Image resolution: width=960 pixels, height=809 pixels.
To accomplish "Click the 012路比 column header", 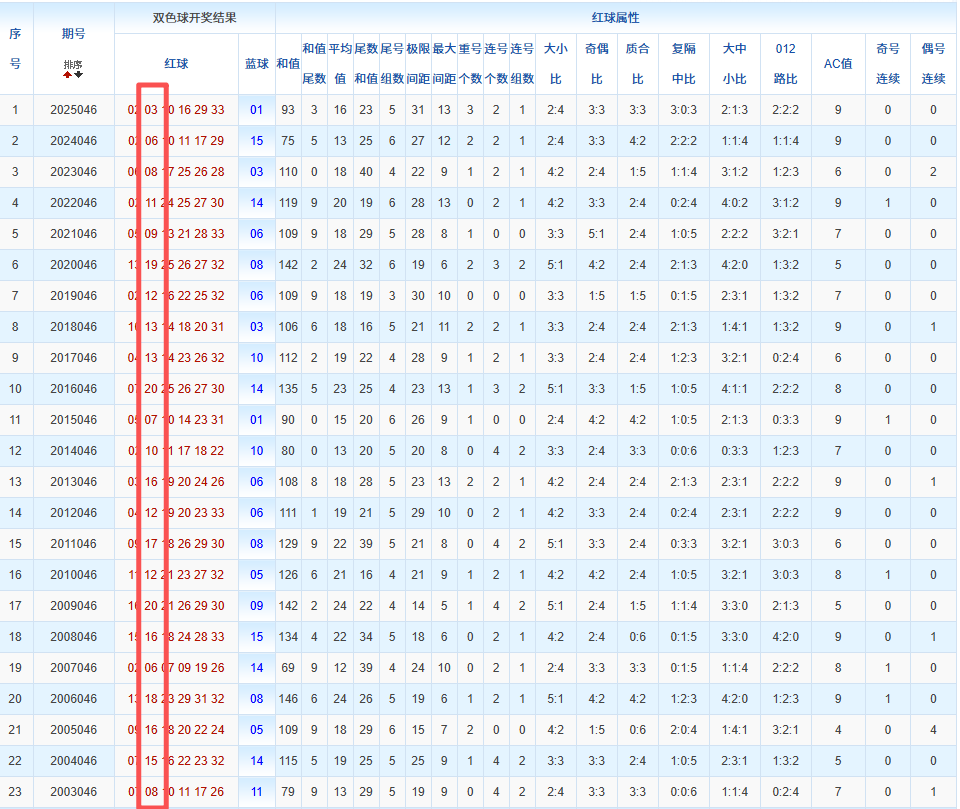I will pyautogui.click(x=785, y=63).
